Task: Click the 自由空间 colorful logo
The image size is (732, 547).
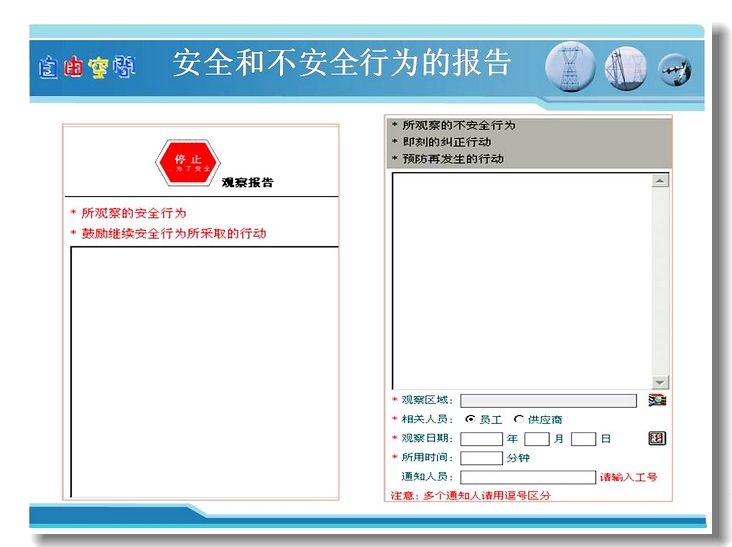Action: 87,67
